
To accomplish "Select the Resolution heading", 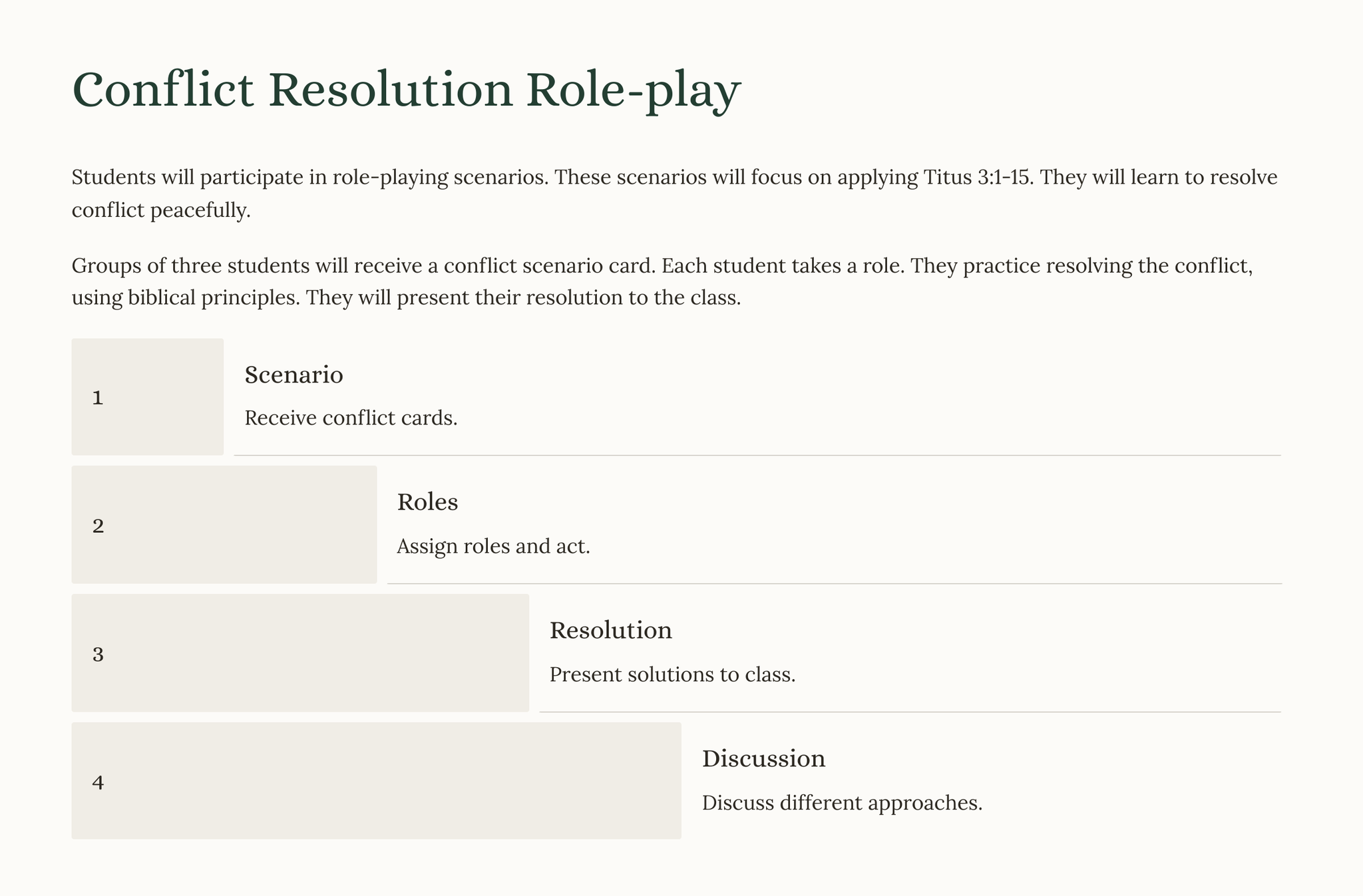I will pos(610,630).
